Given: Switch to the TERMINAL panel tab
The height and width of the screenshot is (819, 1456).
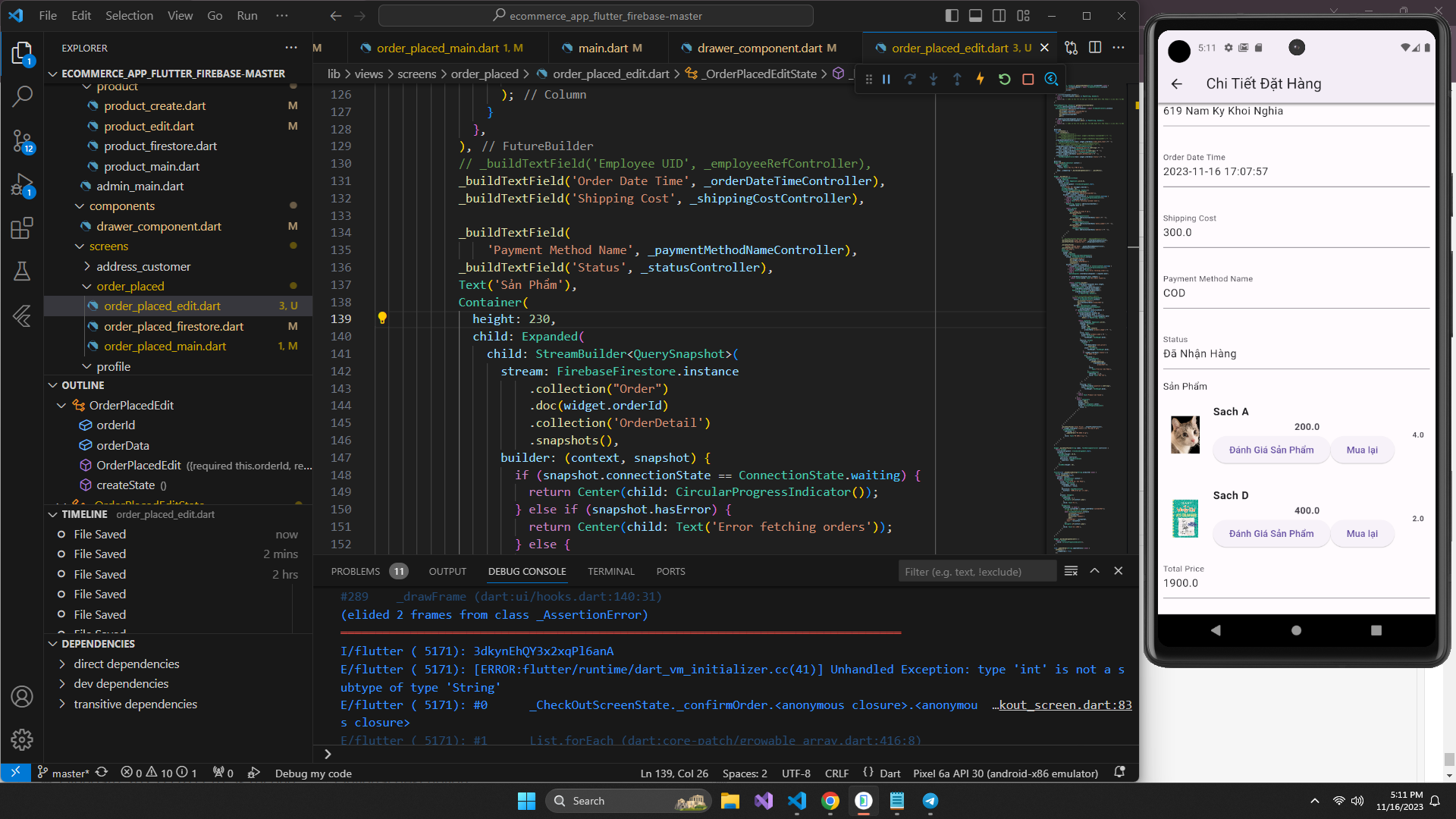Looking at the screenshot, I should (610, 571).
